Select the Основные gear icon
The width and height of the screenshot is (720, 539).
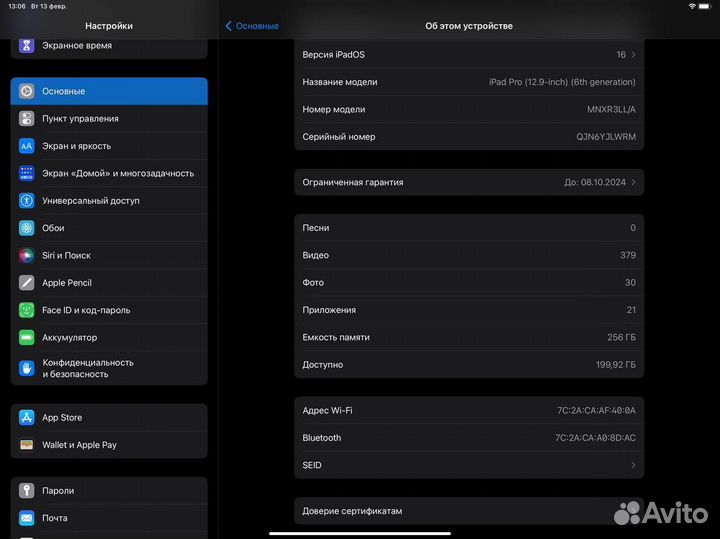pyautogui.click(x=27, y=91)
